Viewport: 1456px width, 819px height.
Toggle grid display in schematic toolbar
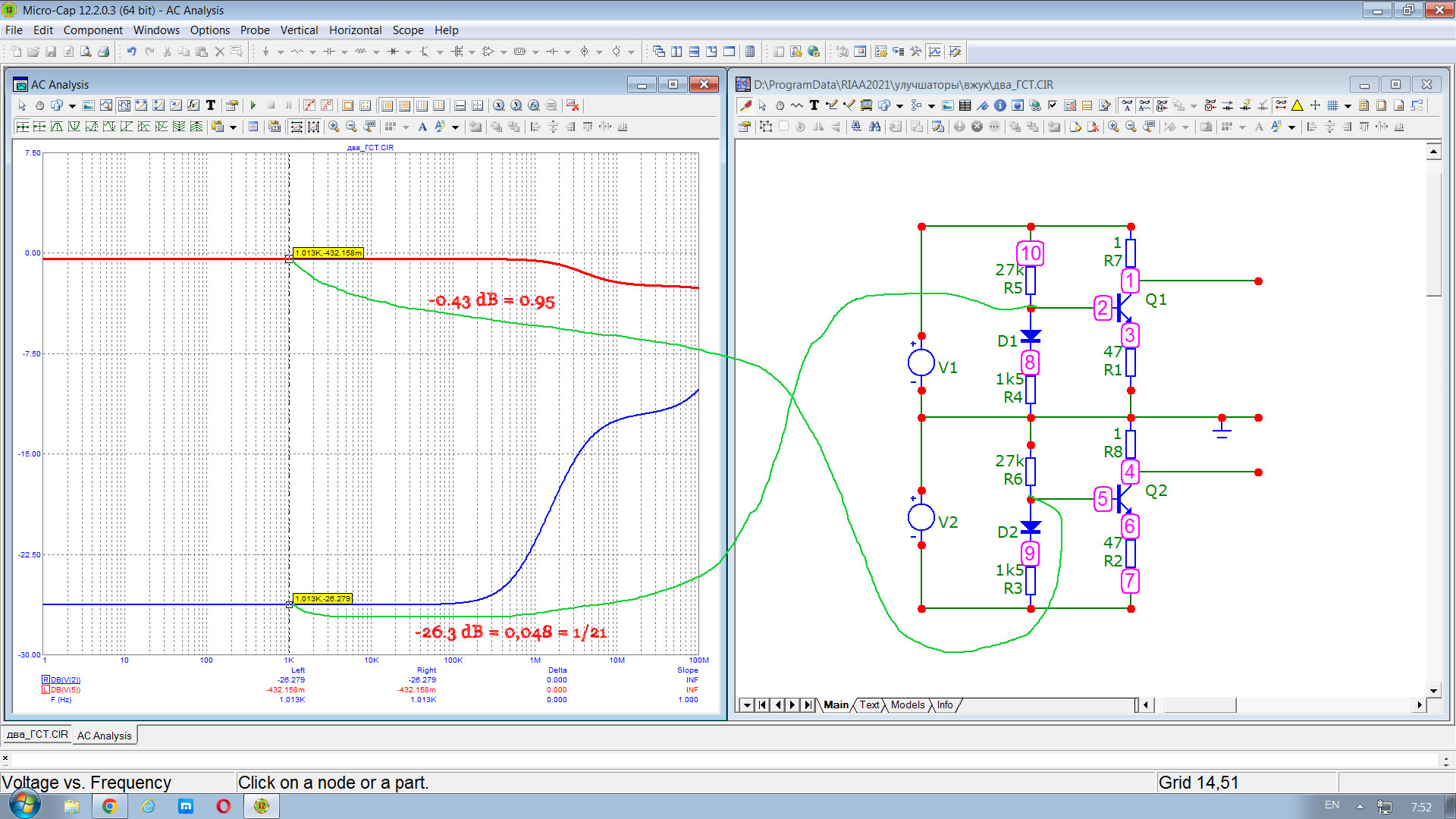pyautogui.click(x=1332, y=105)
